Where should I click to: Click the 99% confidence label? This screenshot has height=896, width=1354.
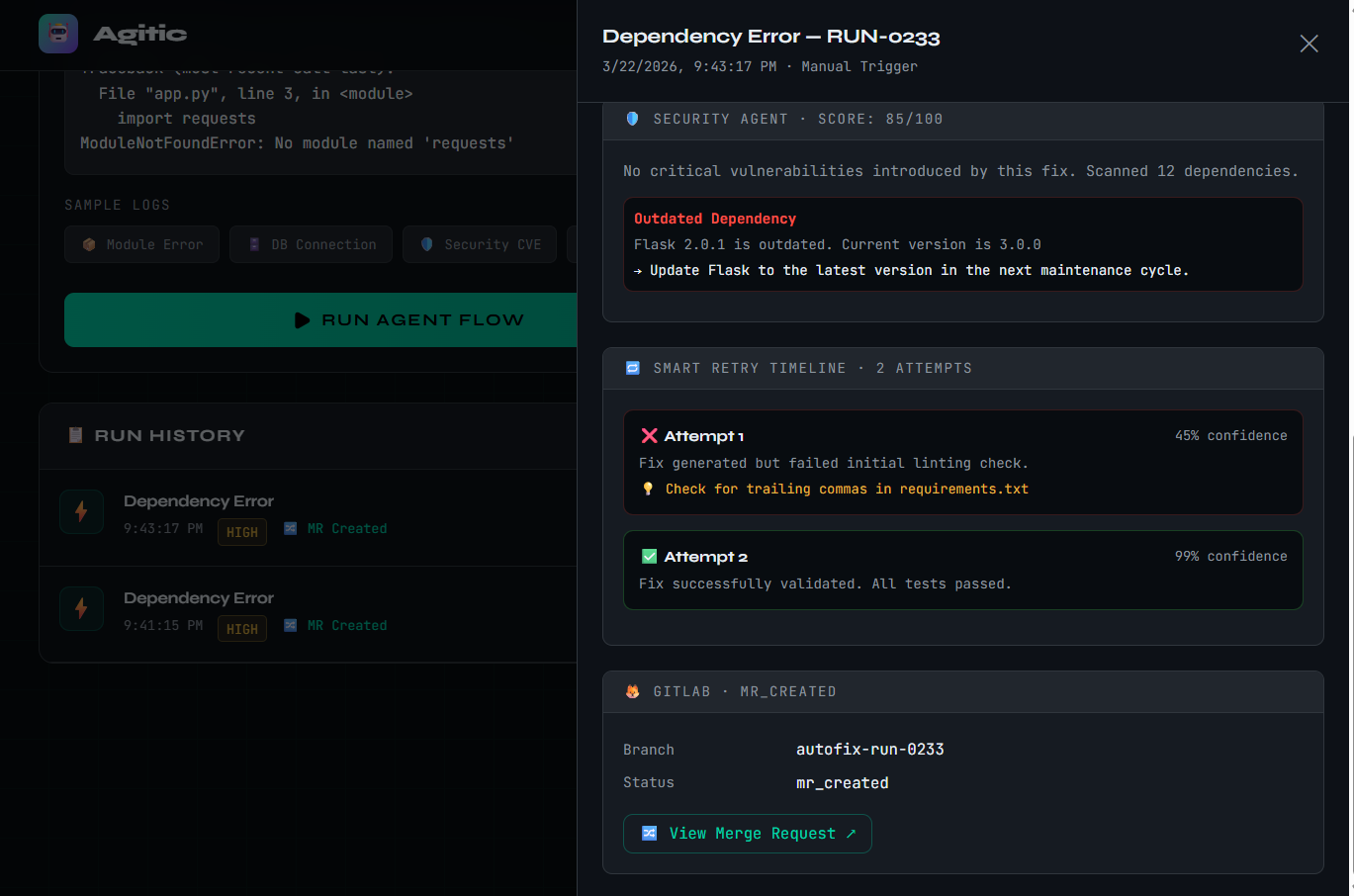pos(1231,556)
